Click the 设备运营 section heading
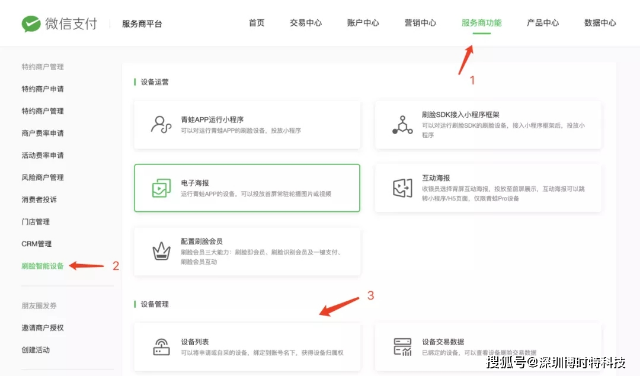This screenshot has width=640, height=377. pyautogui.click(x=154, y=82)
